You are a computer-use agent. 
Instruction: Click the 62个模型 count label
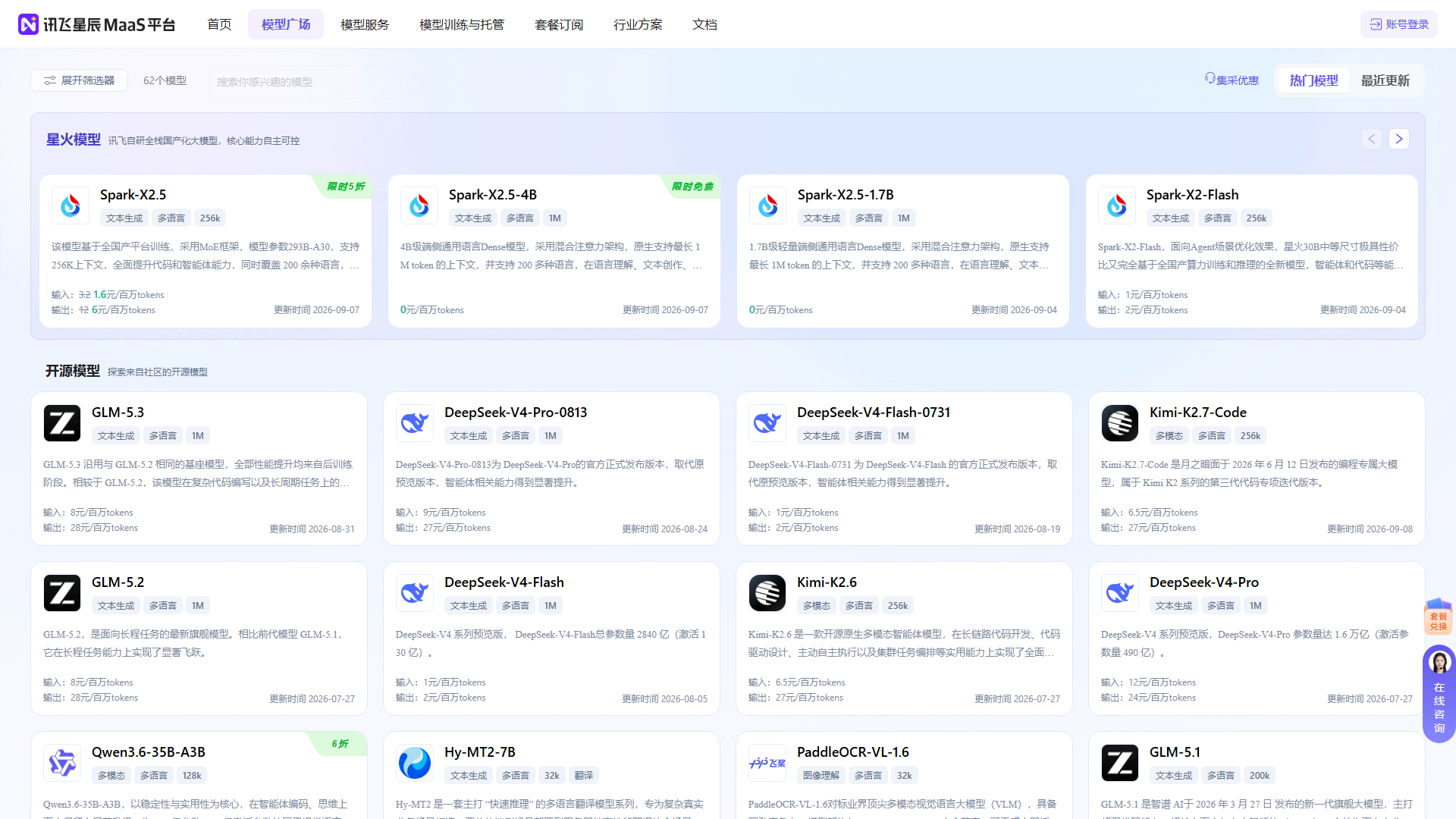tap(165, 80)
